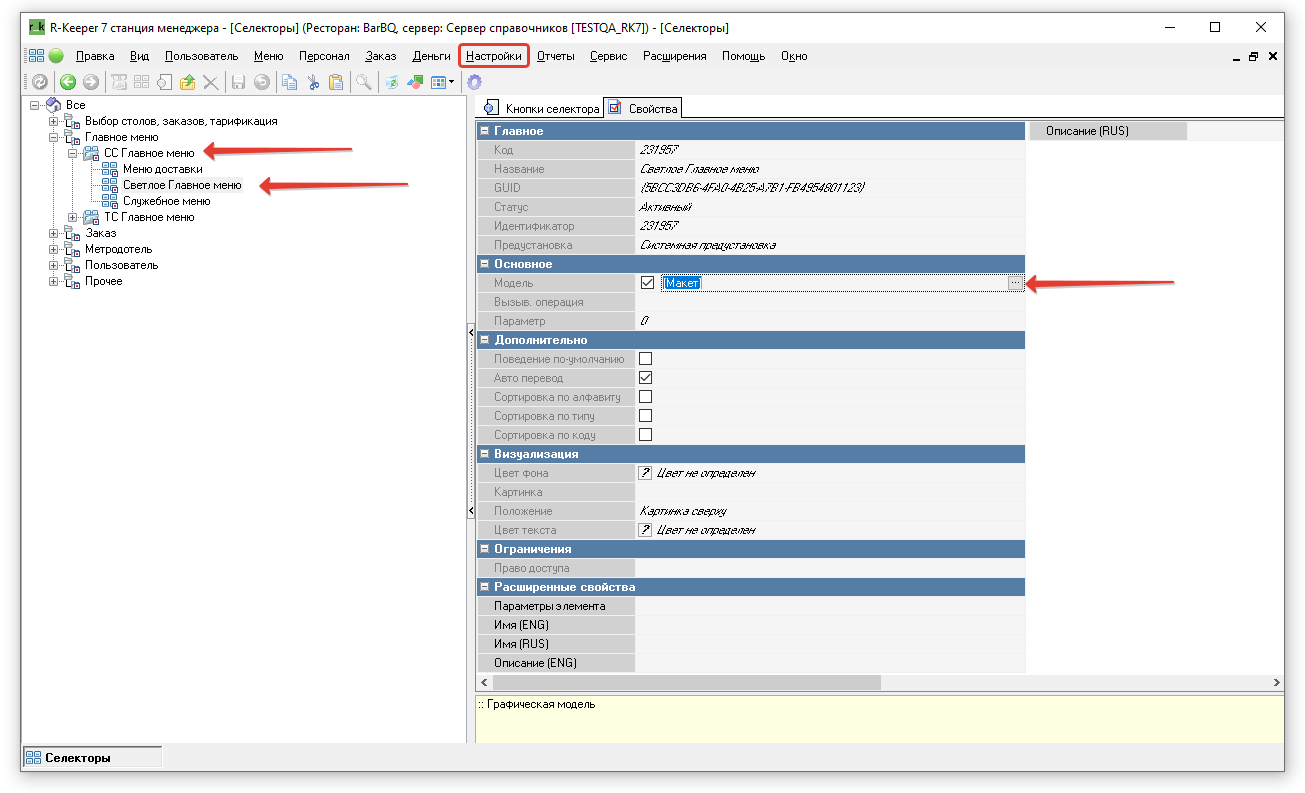Click the blue gear icon in toolbar
This screenshot has height=793, width=1305.
point(475,83)
